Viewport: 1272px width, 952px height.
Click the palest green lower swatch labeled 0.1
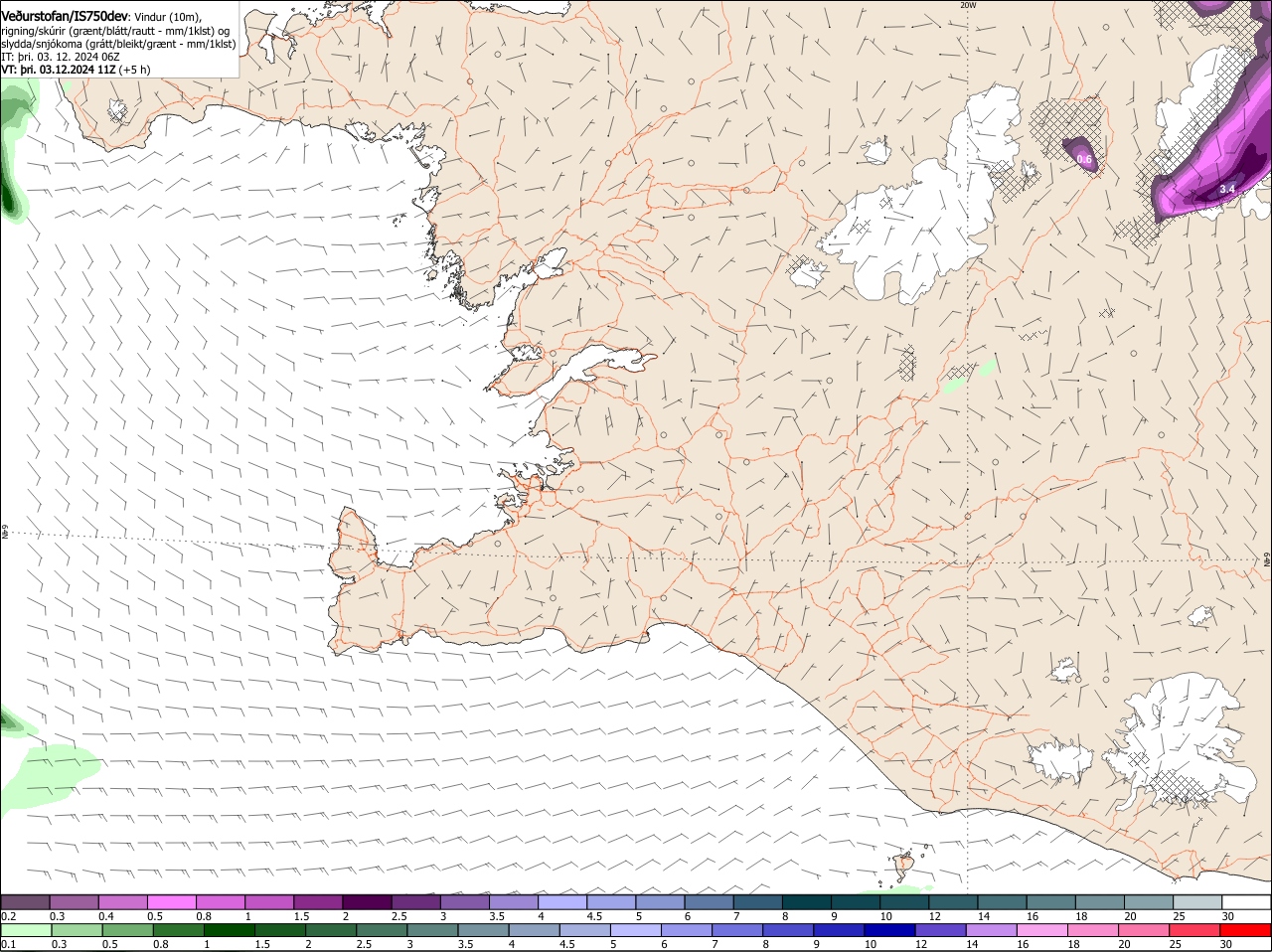(x=26, y=930)
